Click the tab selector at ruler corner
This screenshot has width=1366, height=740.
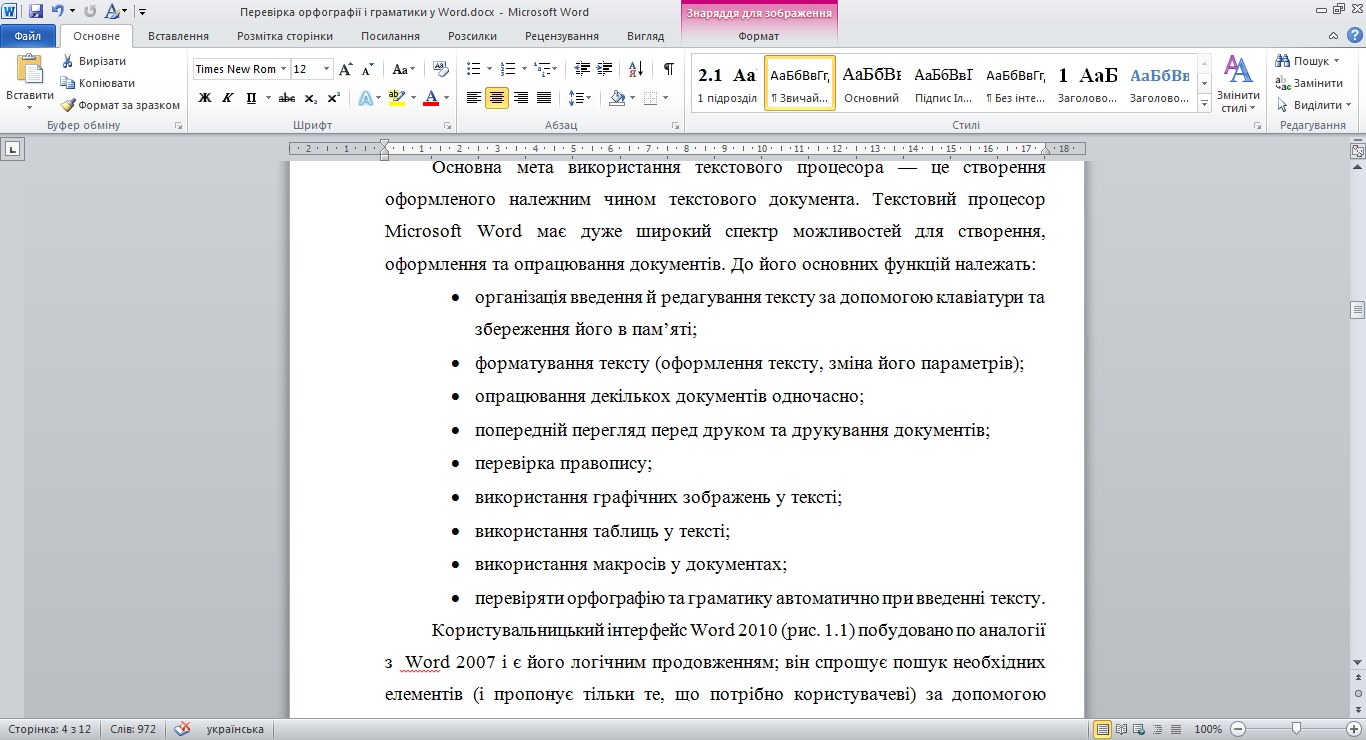pyautogui.click(x=13, y=151)
